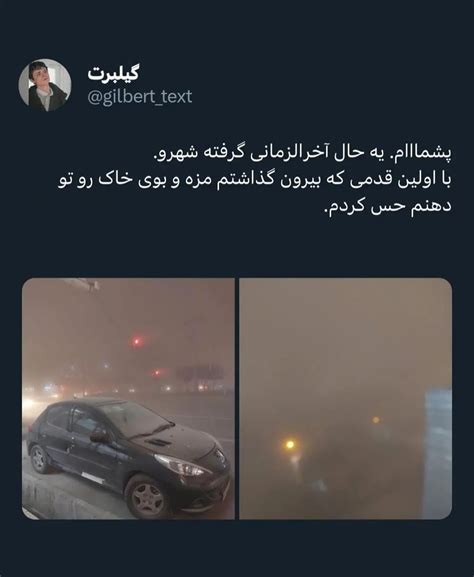Open the left photo with black car

(x=128, y=399)
